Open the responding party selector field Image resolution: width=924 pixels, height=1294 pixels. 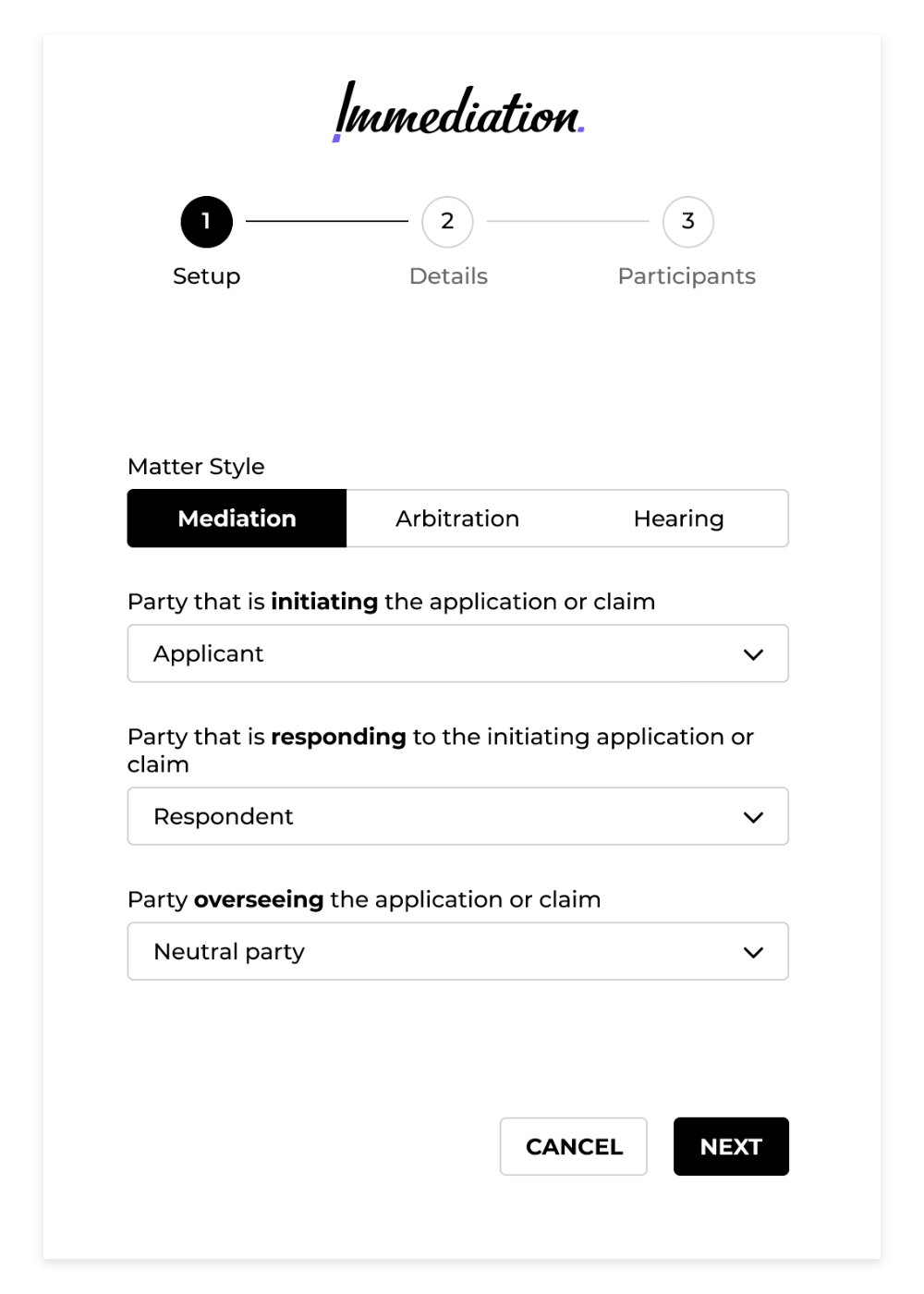tap(457, 816)
